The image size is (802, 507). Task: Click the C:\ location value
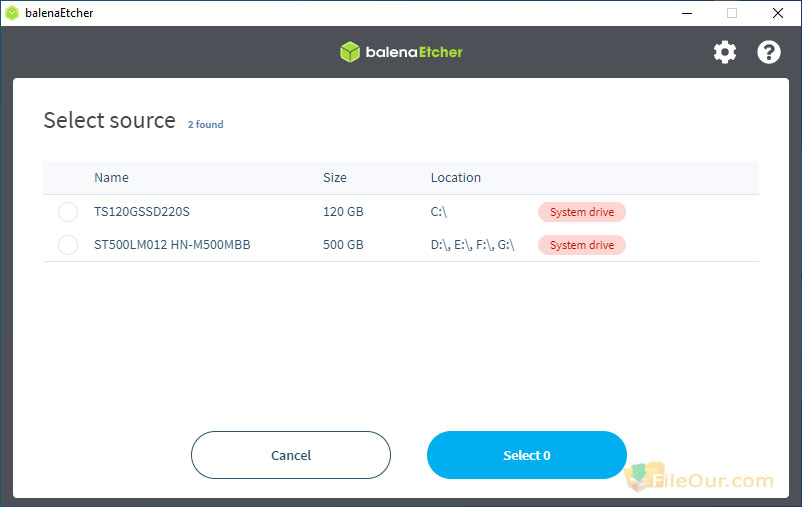click(439, 212)
